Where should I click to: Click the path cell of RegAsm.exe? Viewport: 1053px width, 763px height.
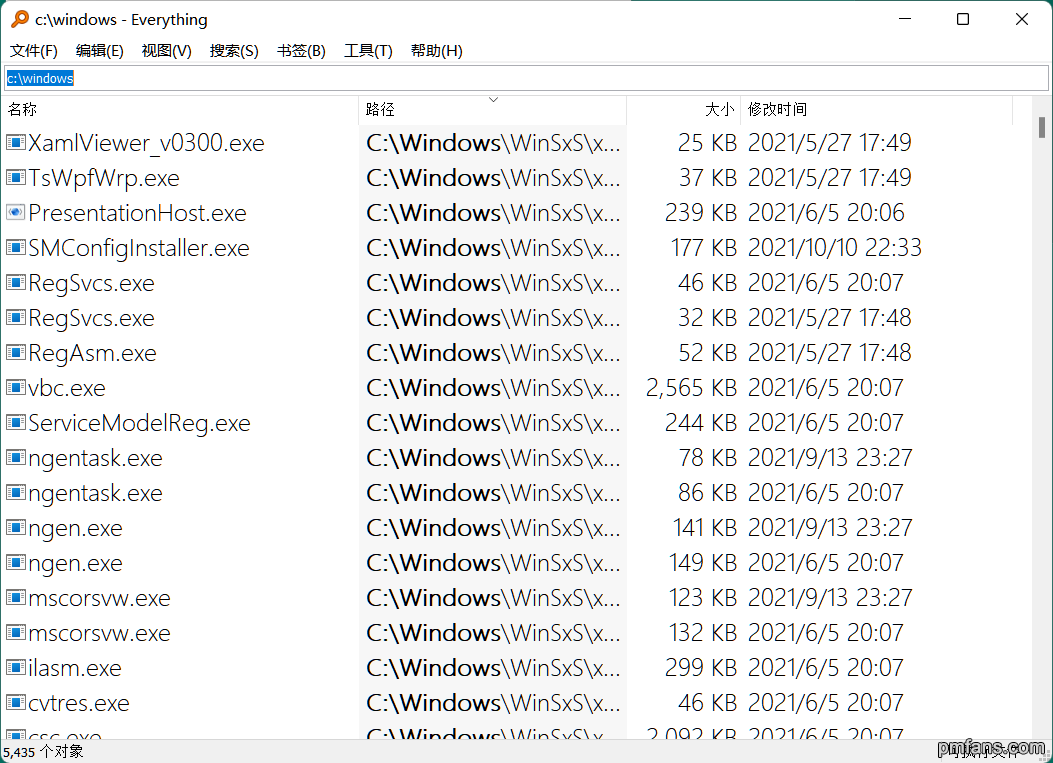(493, 352)
